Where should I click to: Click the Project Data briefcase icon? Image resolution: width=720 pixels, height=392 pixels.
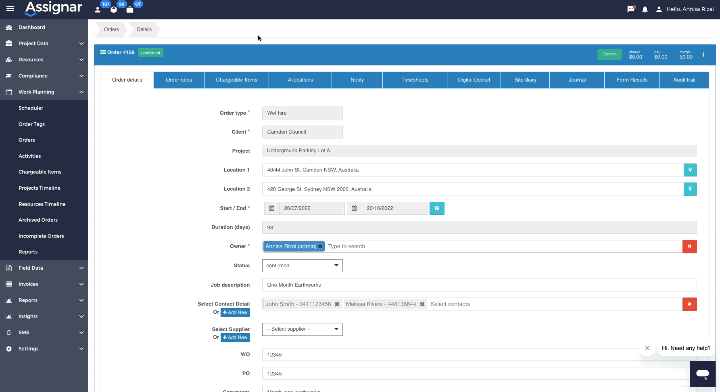click(9, 43)
